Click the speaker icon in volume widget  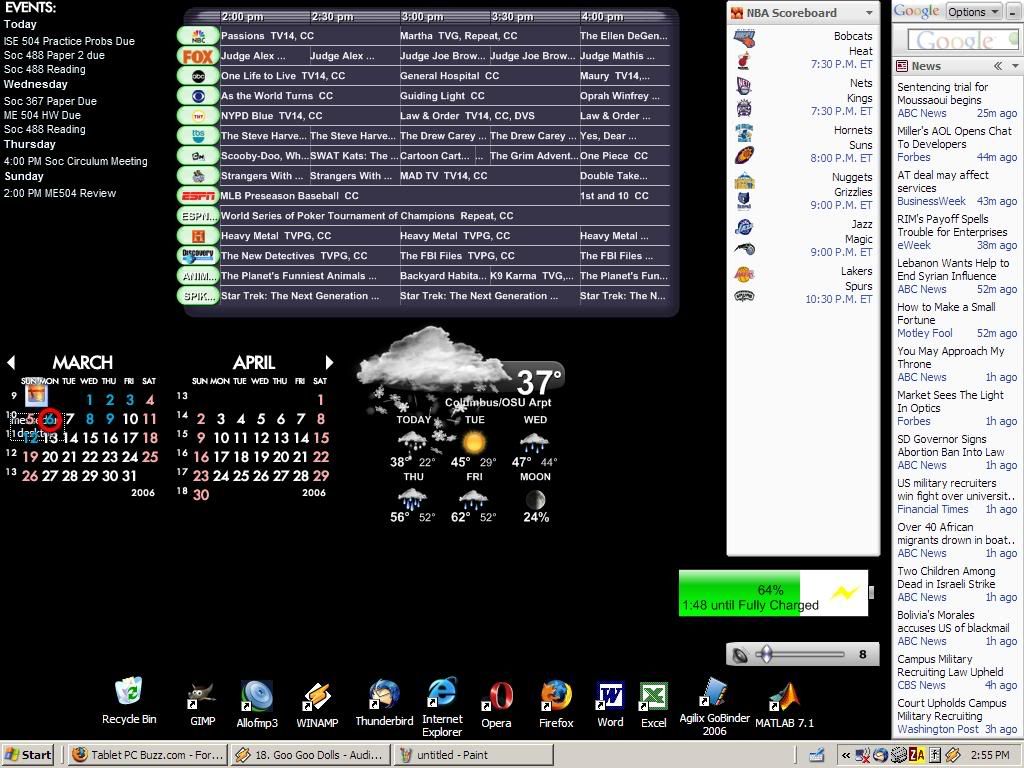(740, 654)
